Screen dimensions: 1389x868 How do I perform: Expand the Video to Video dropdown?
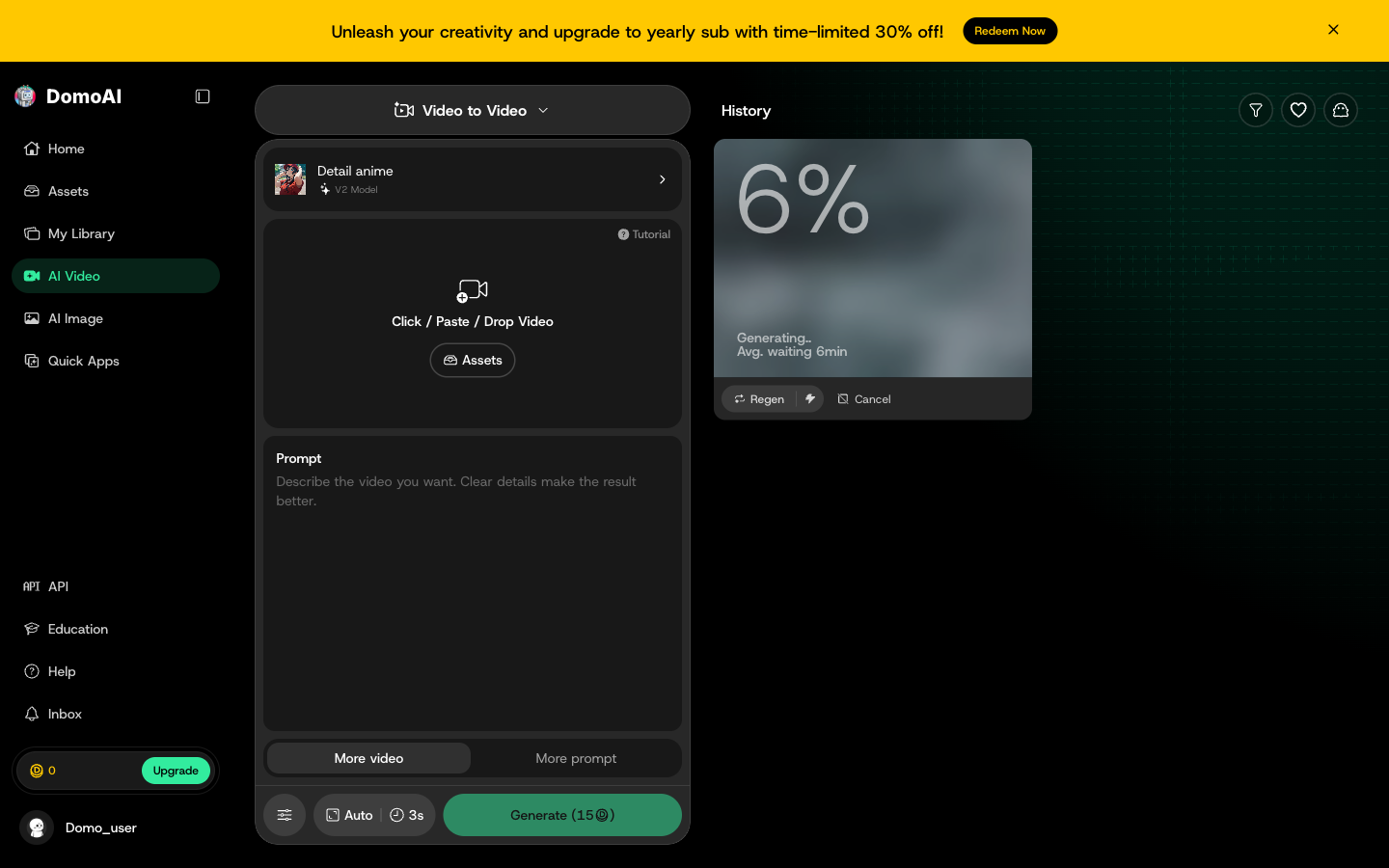point(473,110)
